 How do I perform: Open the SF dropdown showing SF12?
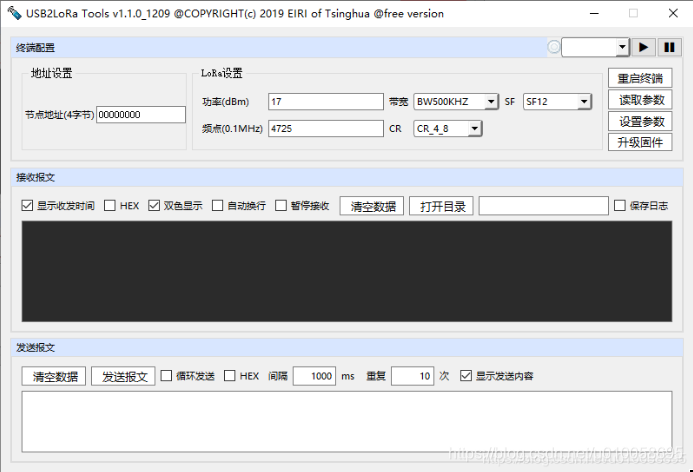(557, 102)
